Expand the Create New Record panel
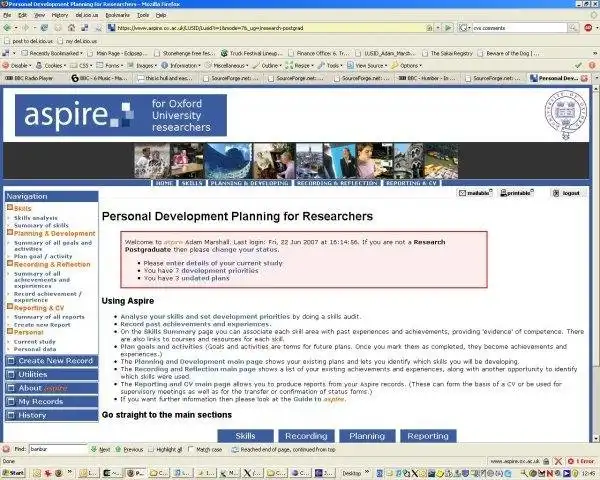Screen dimensions: 600x480 pos(51,361)
